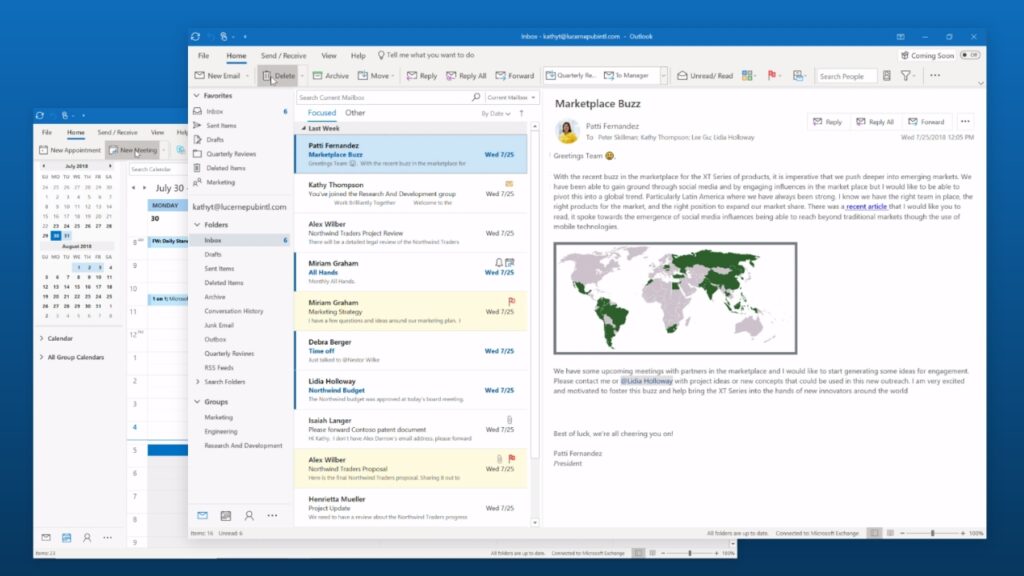Open People view in the front window nav bar
The width and height of the screenshot is (1024, 576).
[x=249, y=515]
